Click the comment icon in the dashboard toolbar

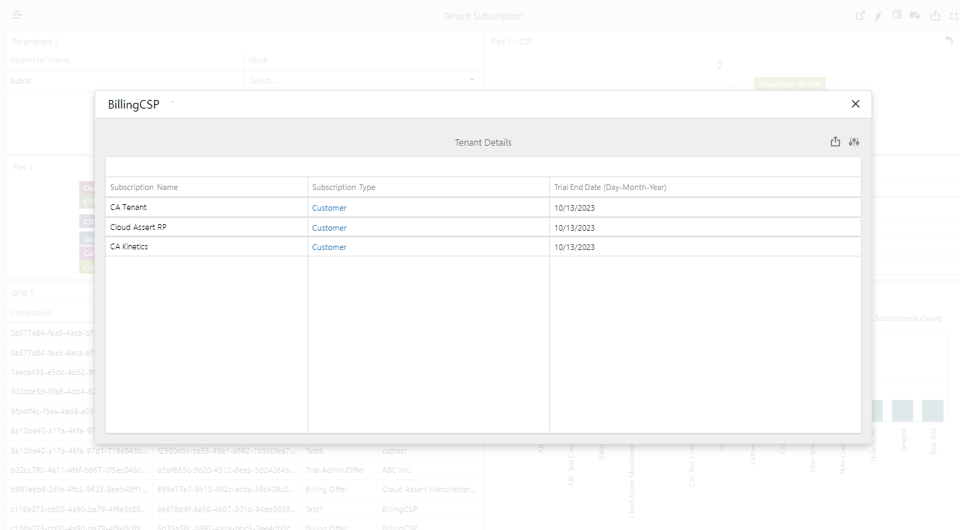pos(915,16)
